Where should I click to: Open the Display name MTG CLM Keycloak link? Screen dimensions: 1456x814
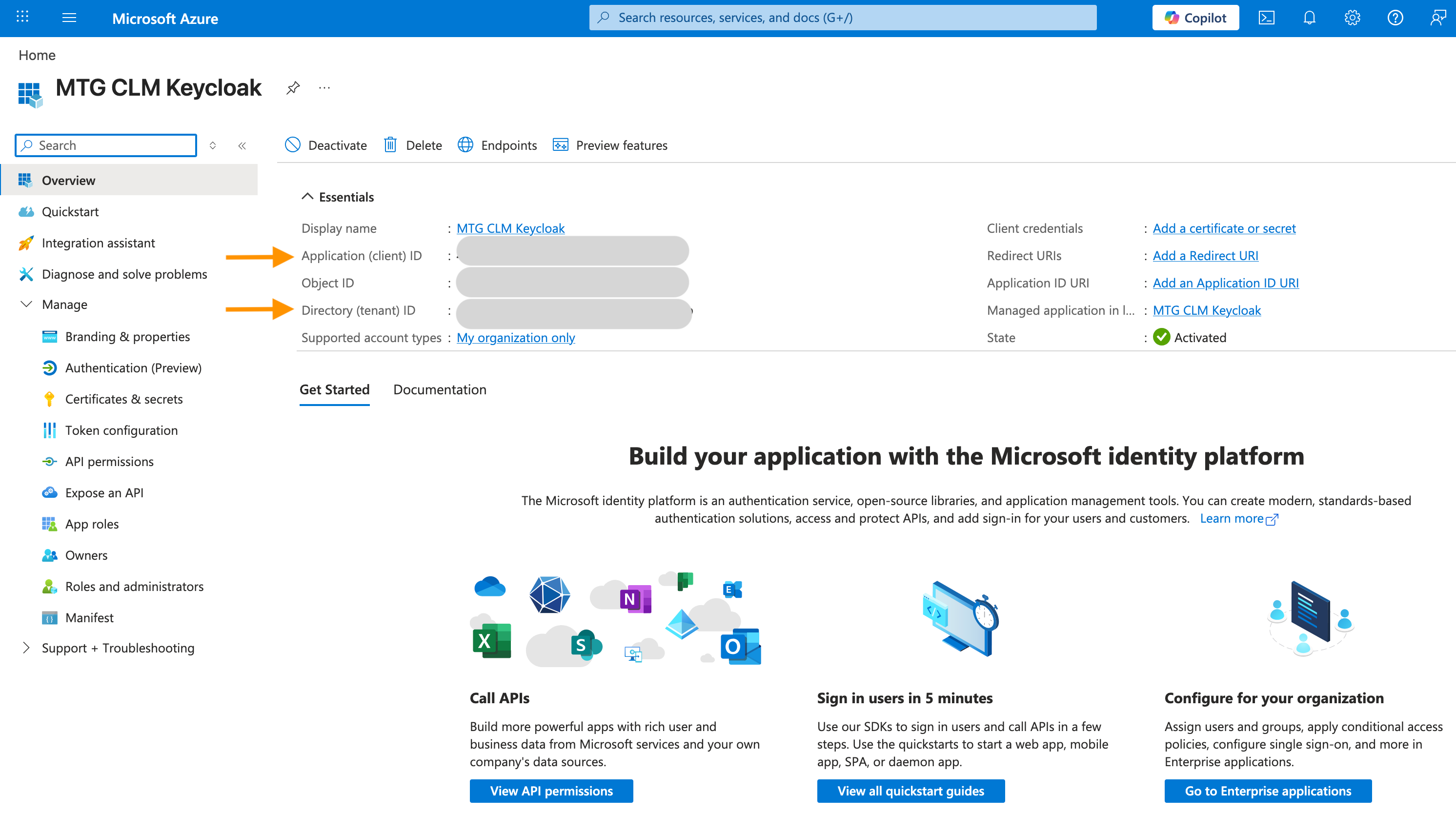510,228
